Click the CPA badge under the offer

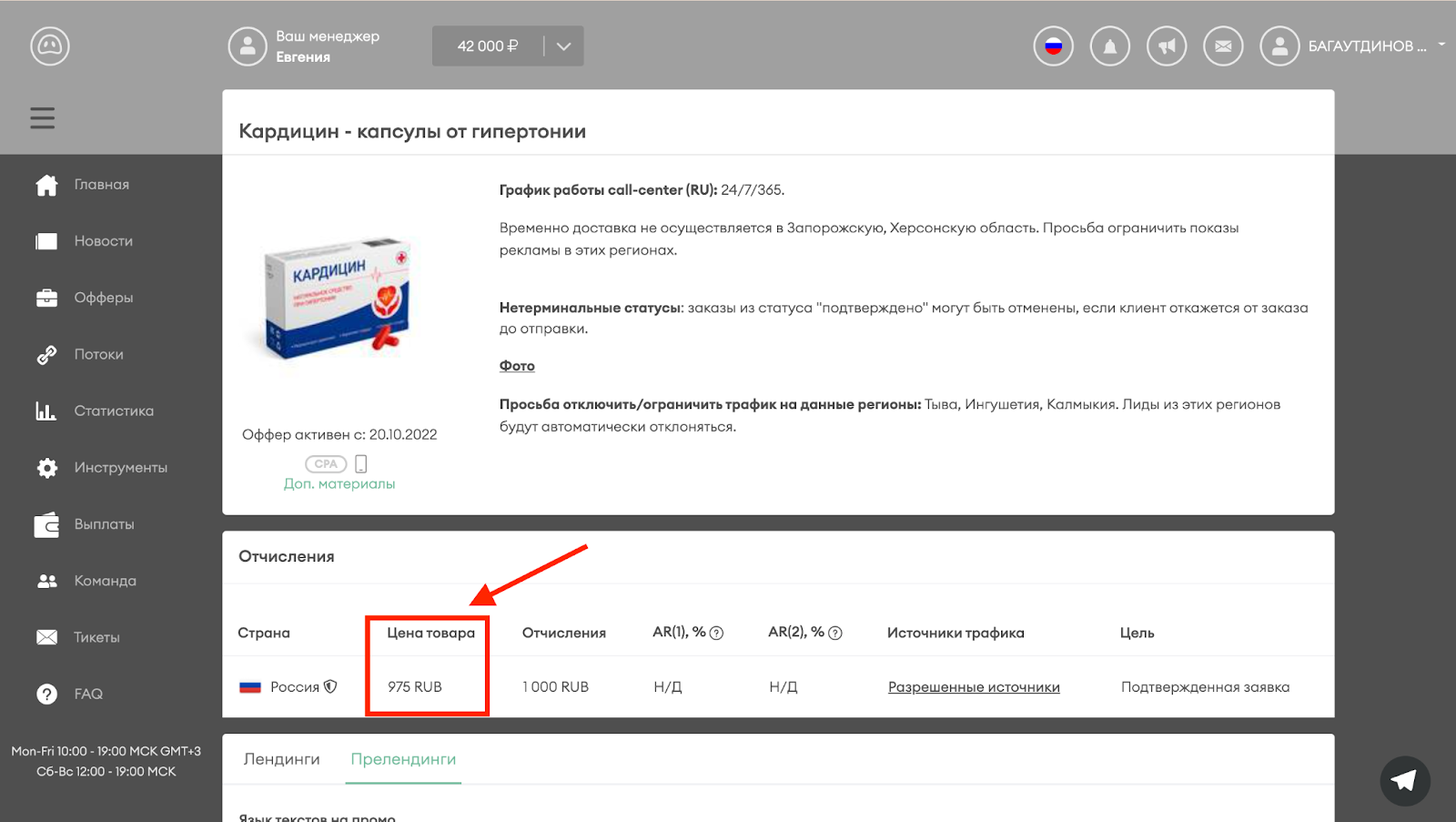pos(326,463)
